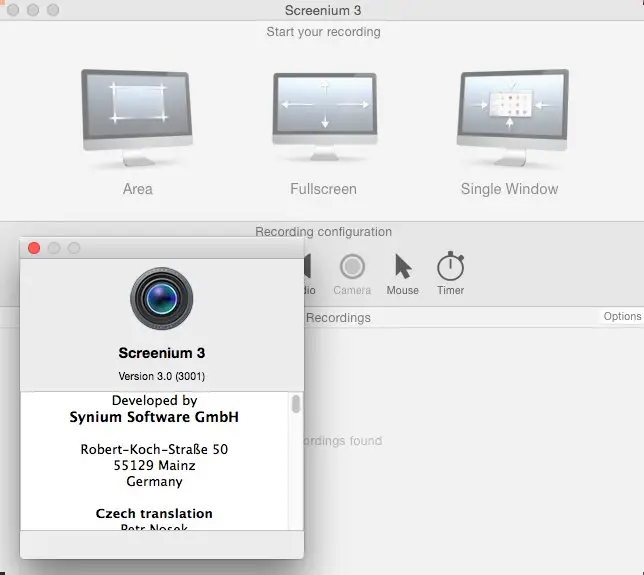Choose the Fullscreen recording monitor icon
Image resolution: width=644 pixels, height=575 pixels.
[x=324, y=117]
